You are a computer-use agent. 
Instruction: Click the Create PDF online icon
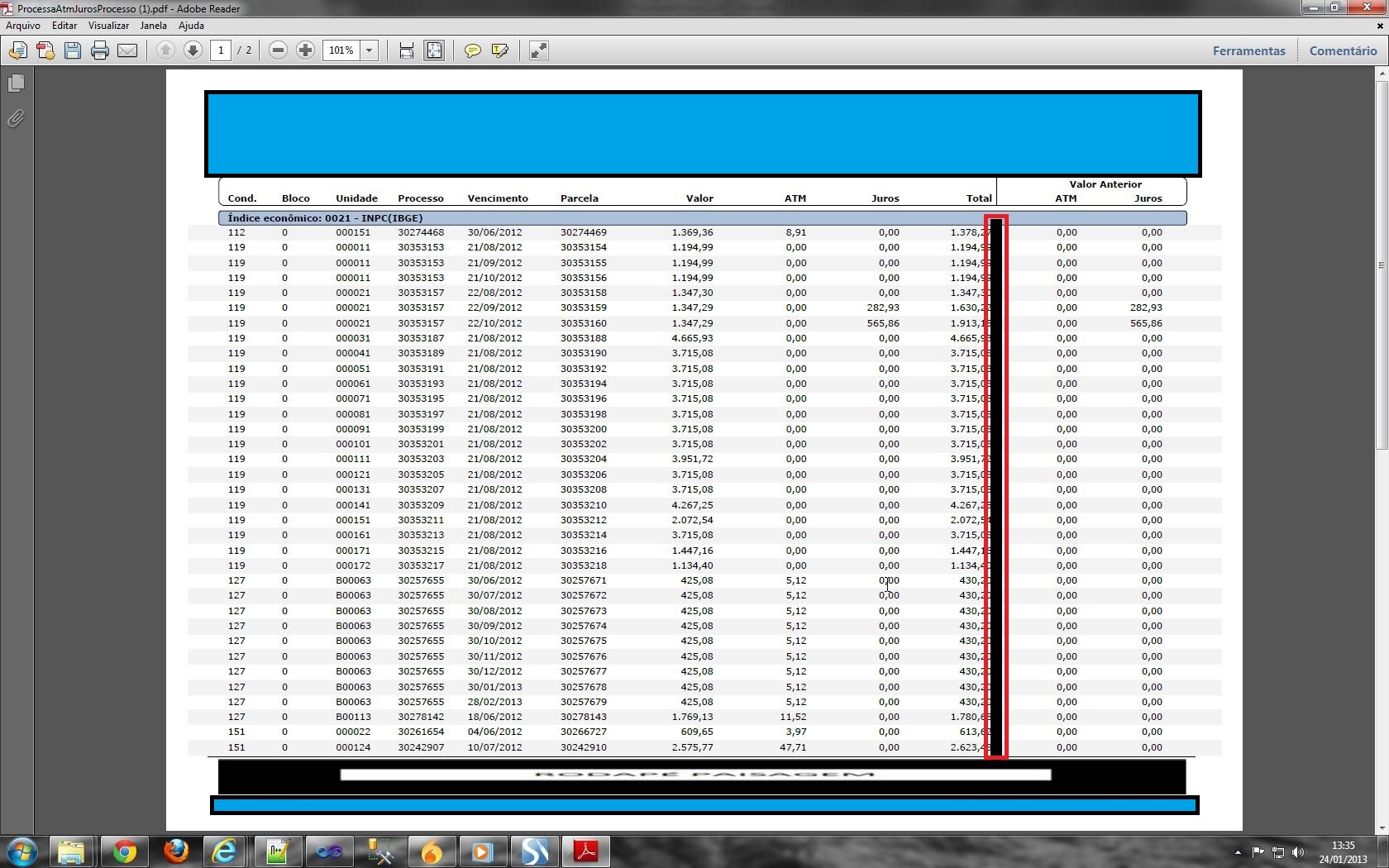pos(45,50)
